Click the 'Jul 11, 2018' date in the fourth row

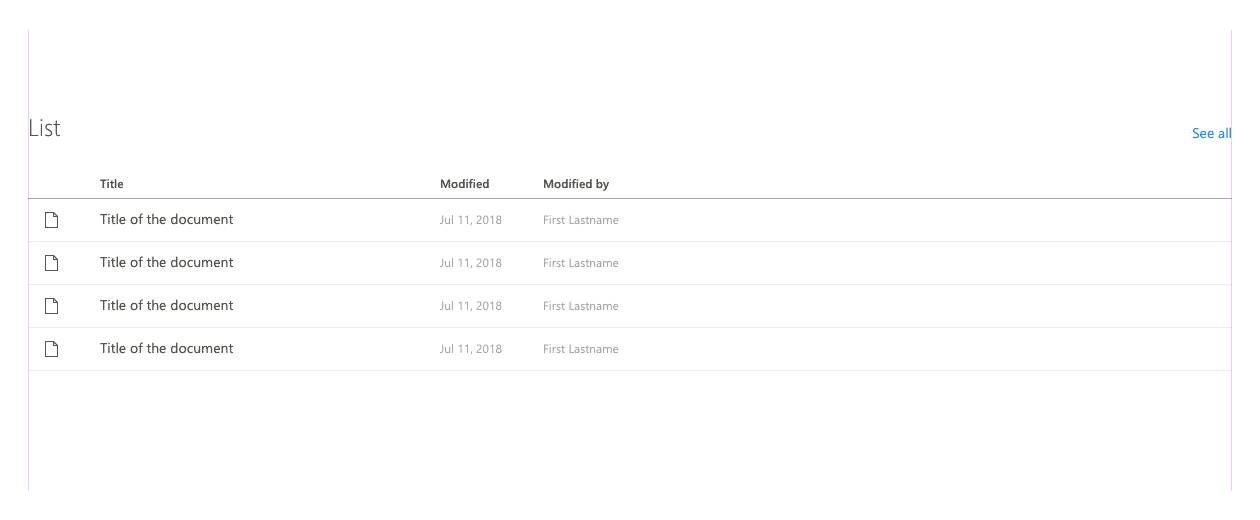coord(471,349)
